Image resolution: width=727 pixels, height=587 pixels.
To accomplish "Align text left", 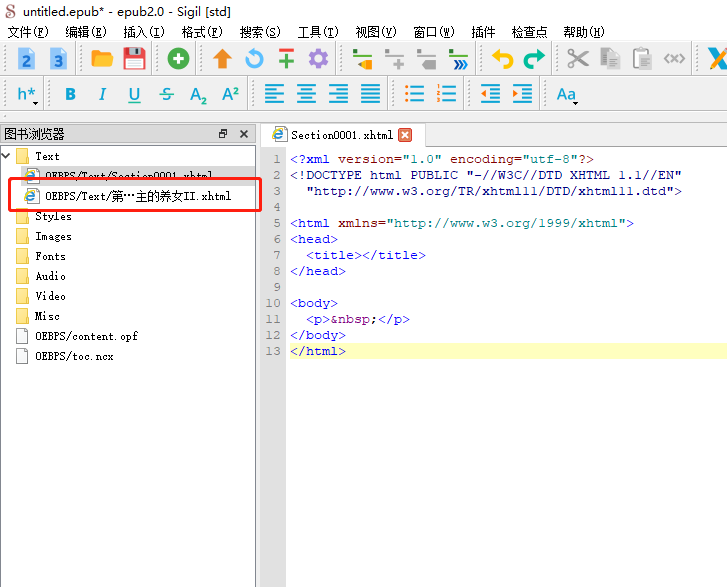I will (274, 94).
